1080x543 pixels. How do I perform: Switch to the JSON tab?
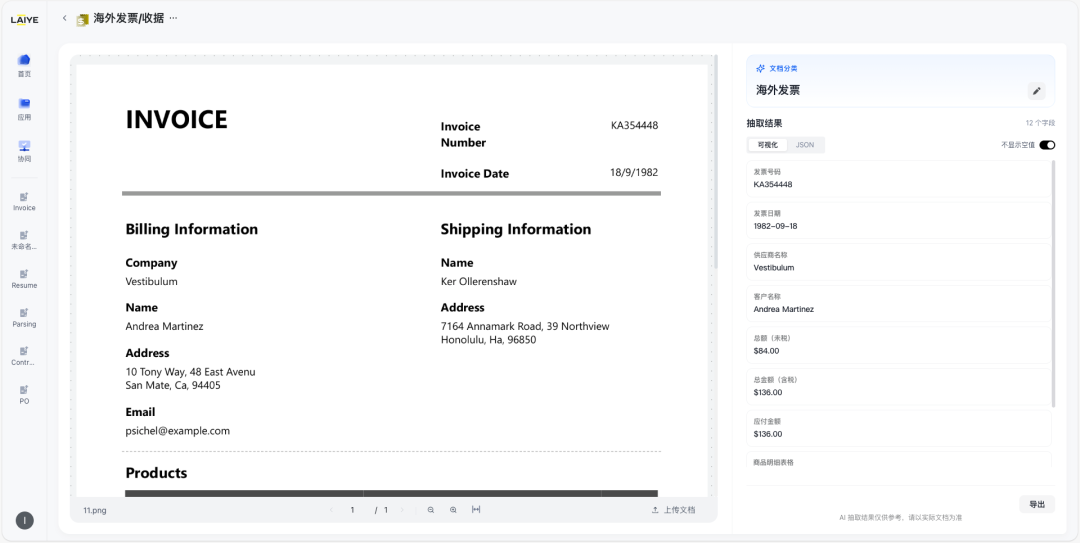point(805,145)
